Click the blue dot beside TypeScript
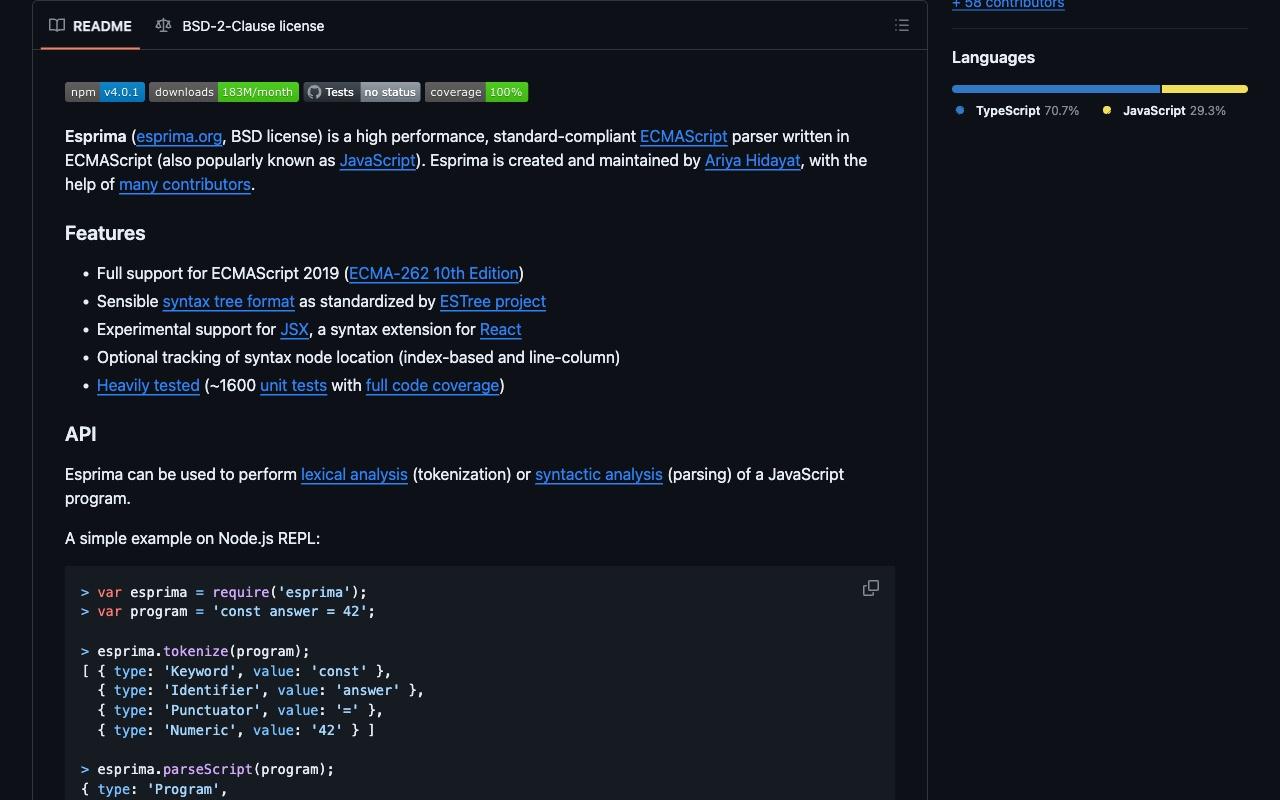 coord(960,110)
